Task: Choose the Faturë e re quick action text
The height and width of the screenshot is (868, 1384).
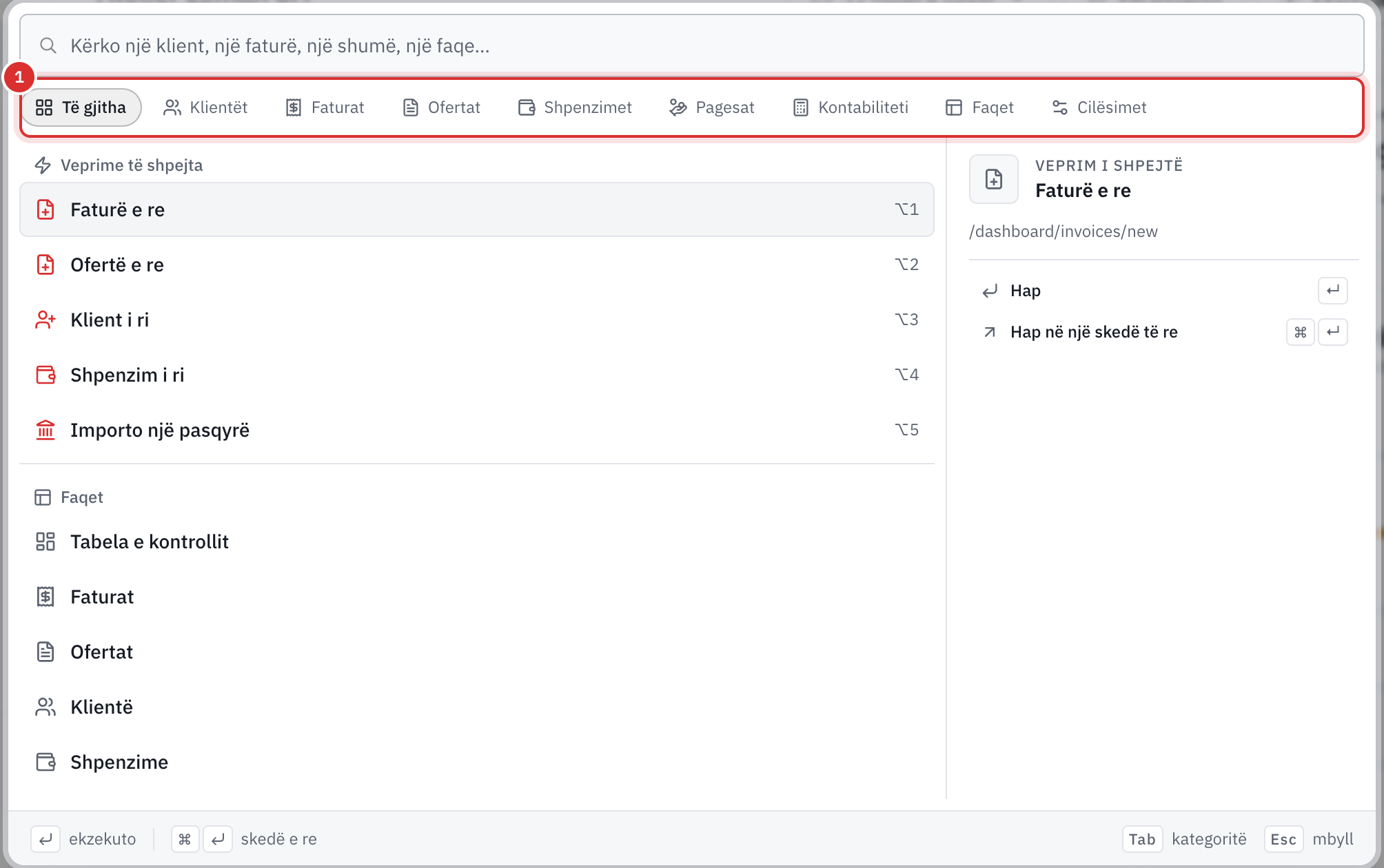Action: pyautogui.click(x=117, y=209)
